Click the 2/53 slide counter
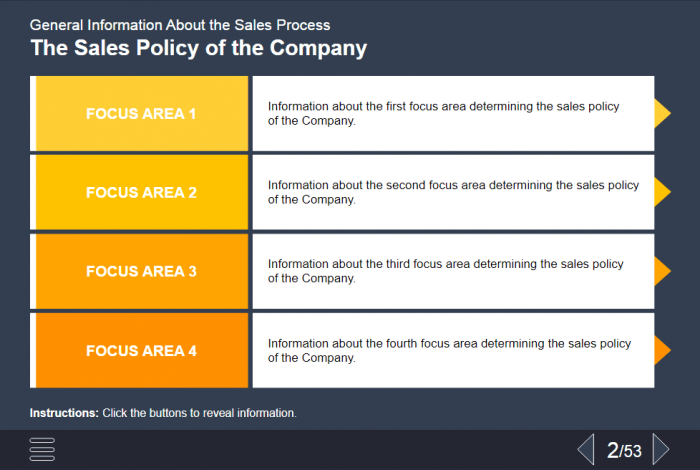This screenshot has height=470, width=700. pyautogui.click(x=624, y=451)
